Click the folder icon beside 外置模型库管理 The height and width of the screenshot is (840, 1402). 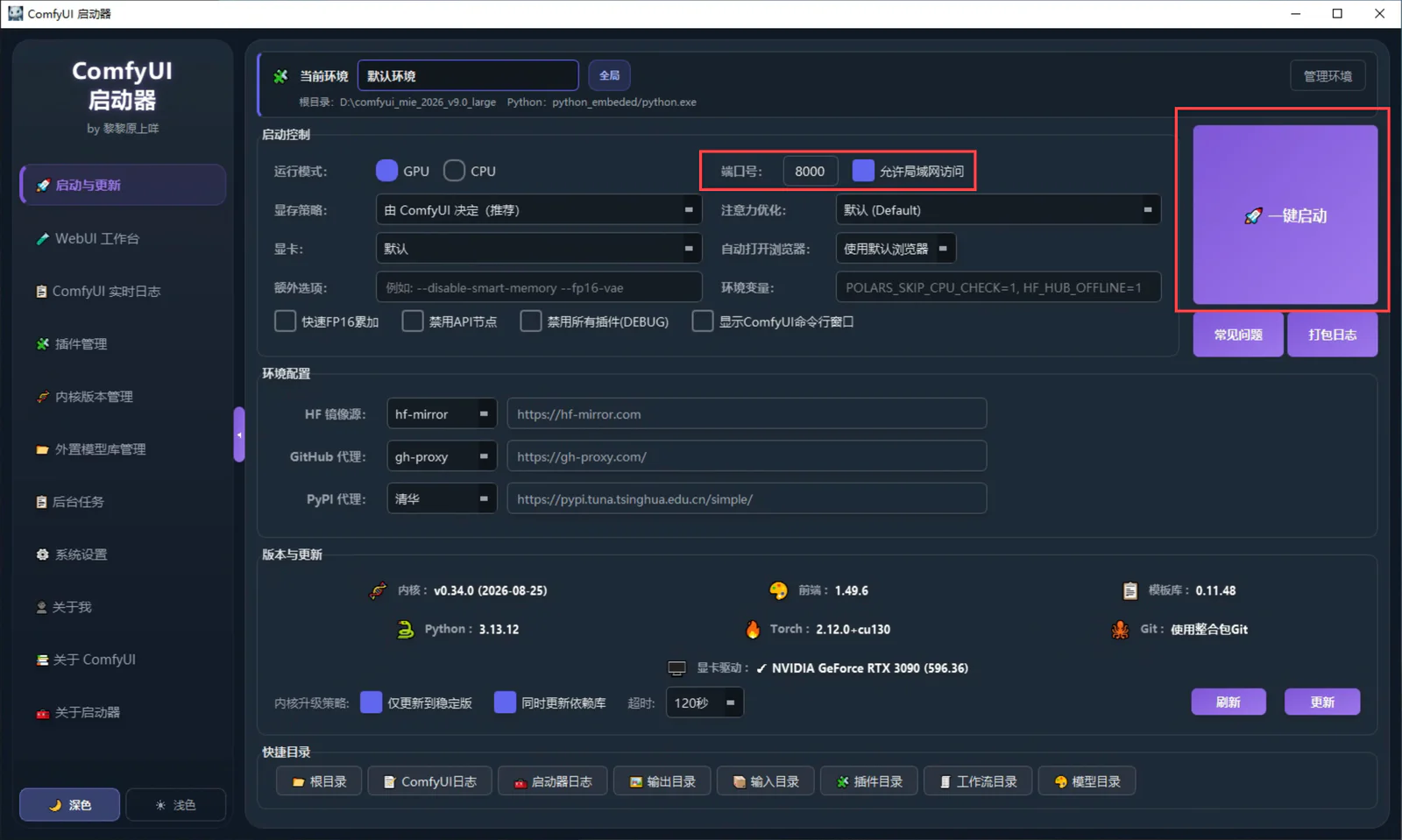pyautogui.click(x=42, y=449)
